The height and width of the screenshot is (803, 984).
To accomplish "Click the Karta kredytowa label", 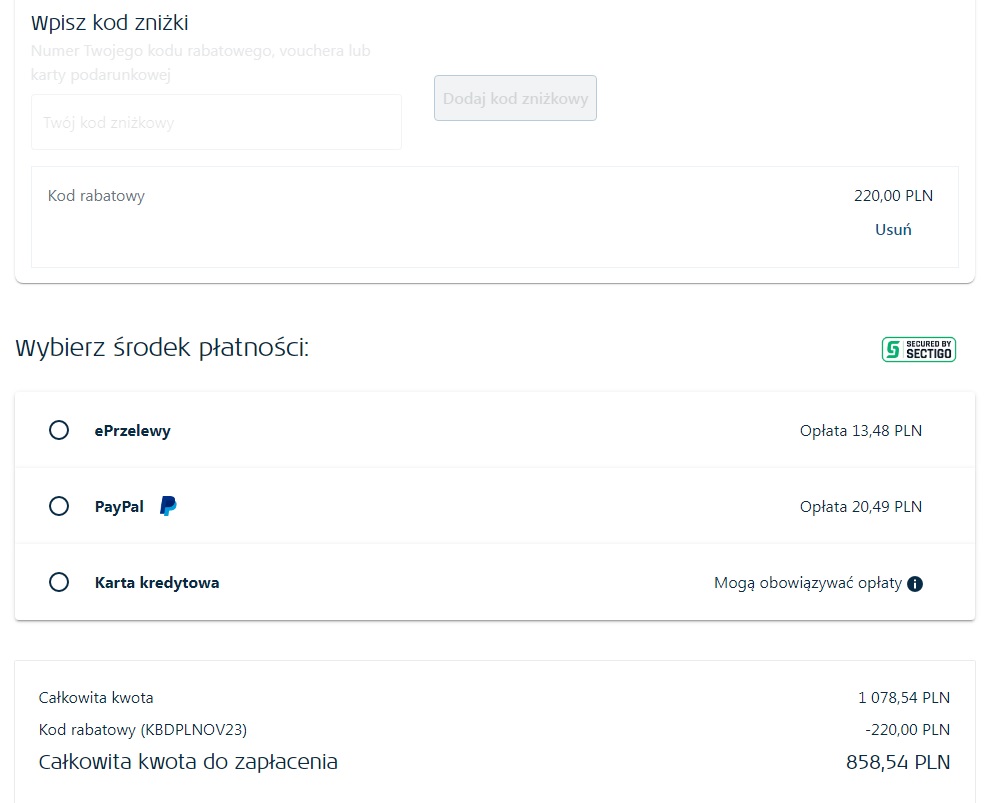I will pos(157,583).
